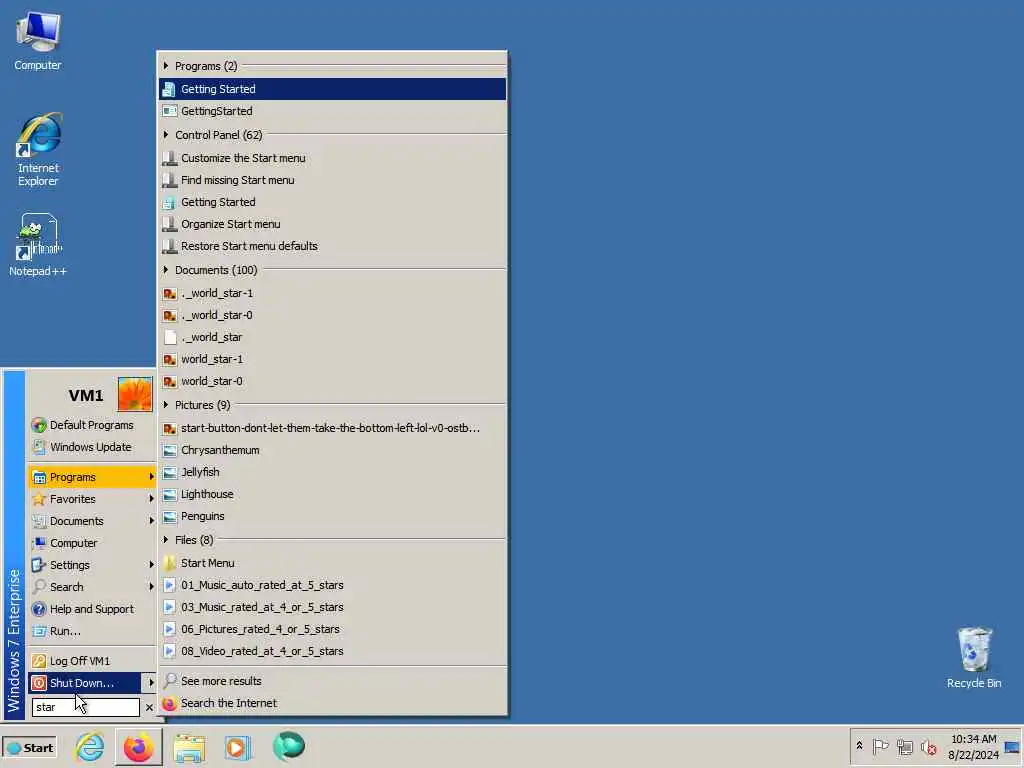Open Windows Media Player taskbar icon

pyautogui.click(x=238, y=746)
